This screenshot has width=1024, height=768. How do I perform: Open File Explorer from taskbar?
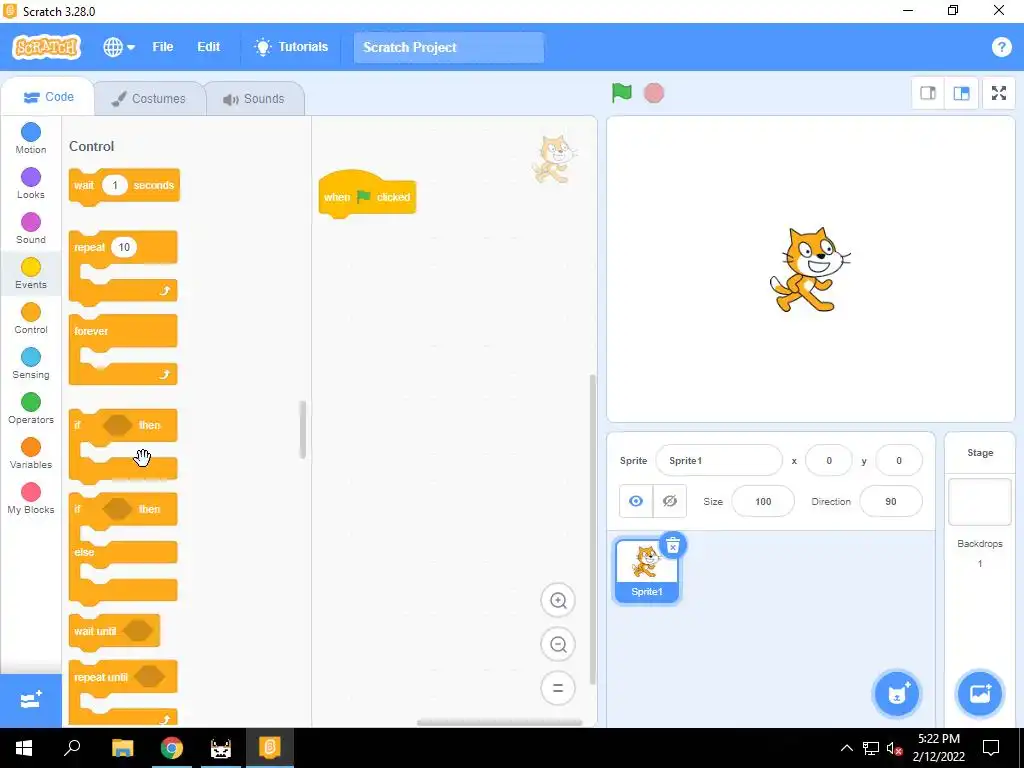pos(123,748)
